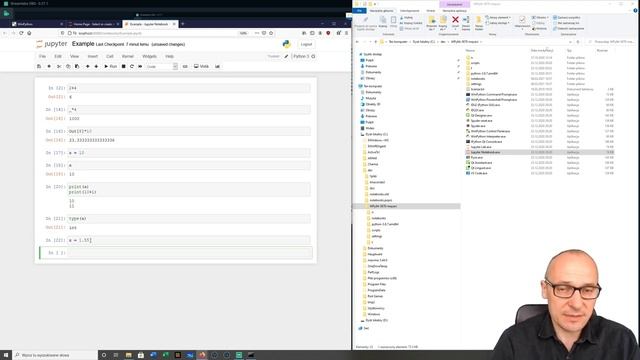Cut the selected cell with scissors icon
This screenshot has height=360, width=640.
click(59, 66)
